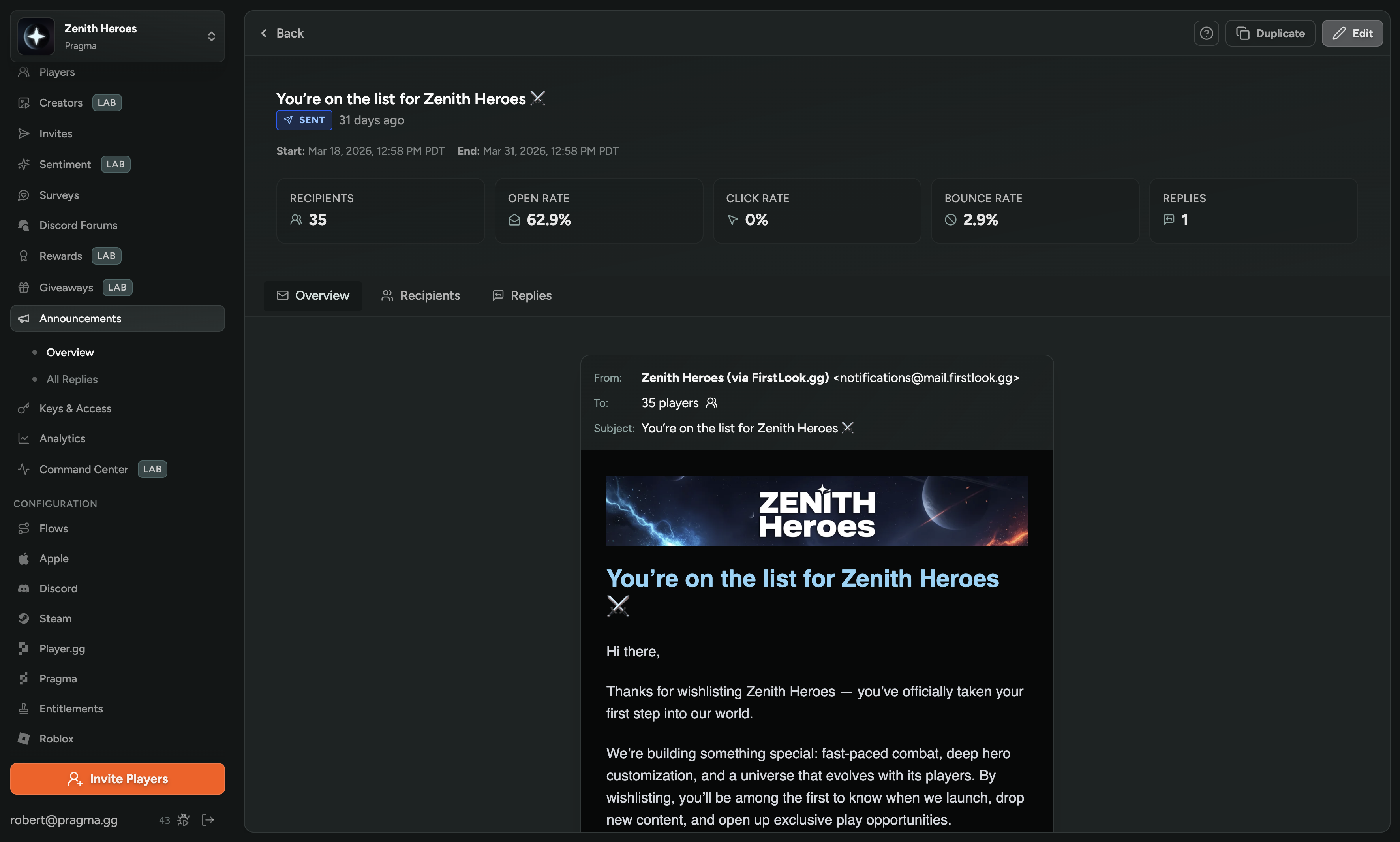
Task: Click the LAB badge next to Creators
Action: (x=107, y=103)
